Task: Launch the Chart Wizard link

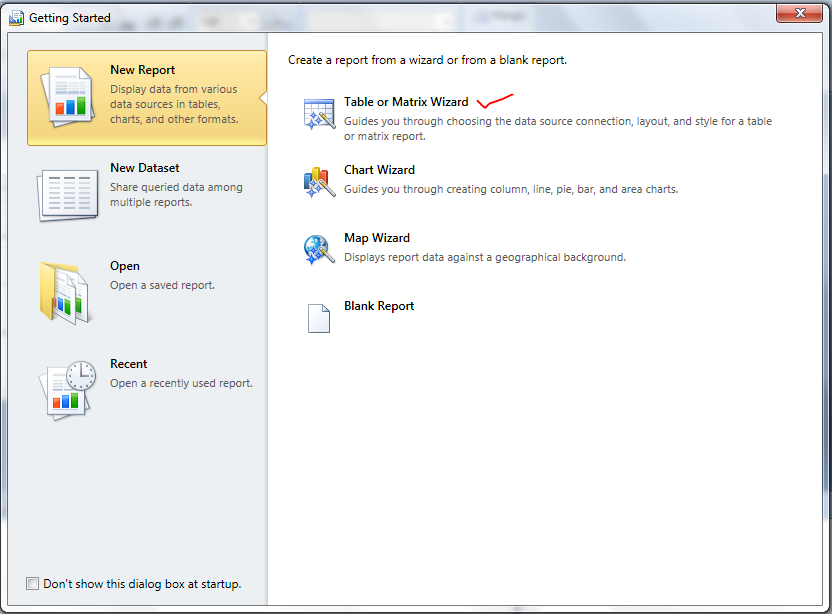Action: tap(379, 170)
